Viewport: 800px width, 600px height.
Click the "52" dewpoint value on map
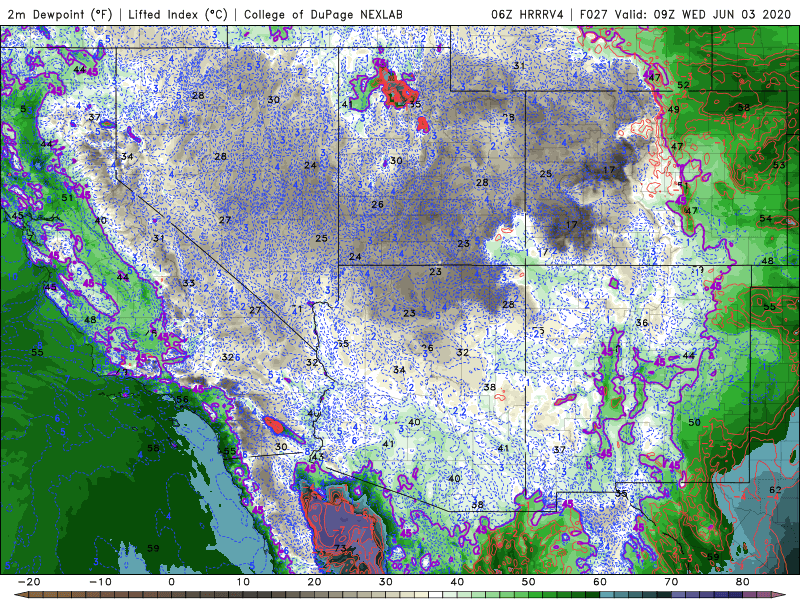[x=683, y=85]
